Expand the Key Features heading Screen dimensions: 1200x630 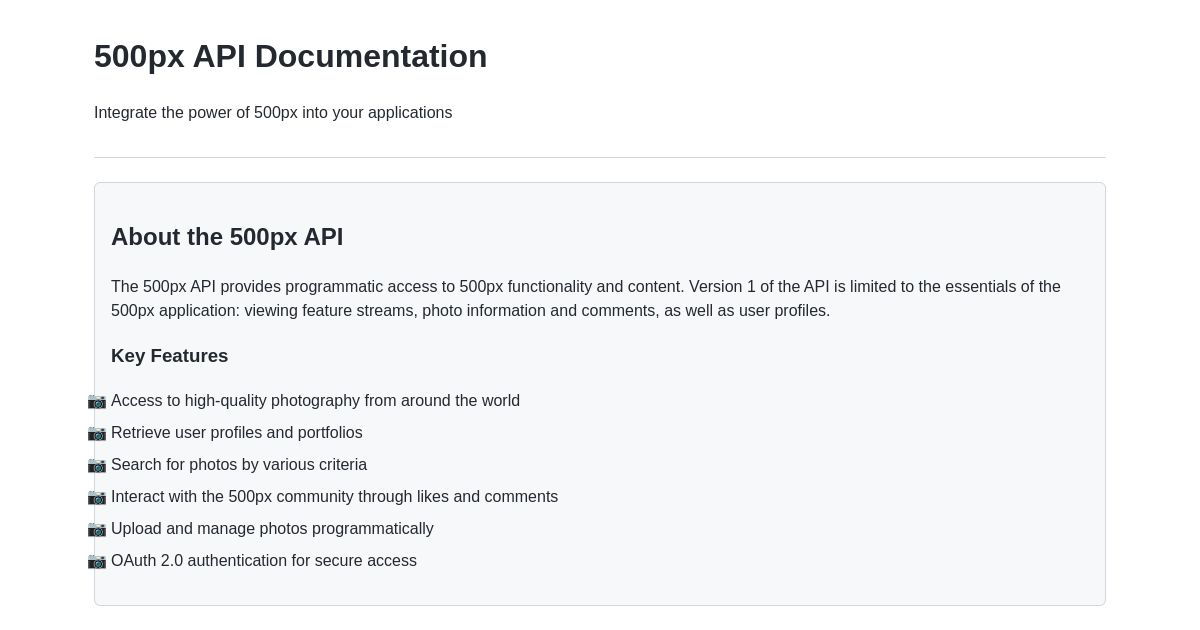[169, 356]
